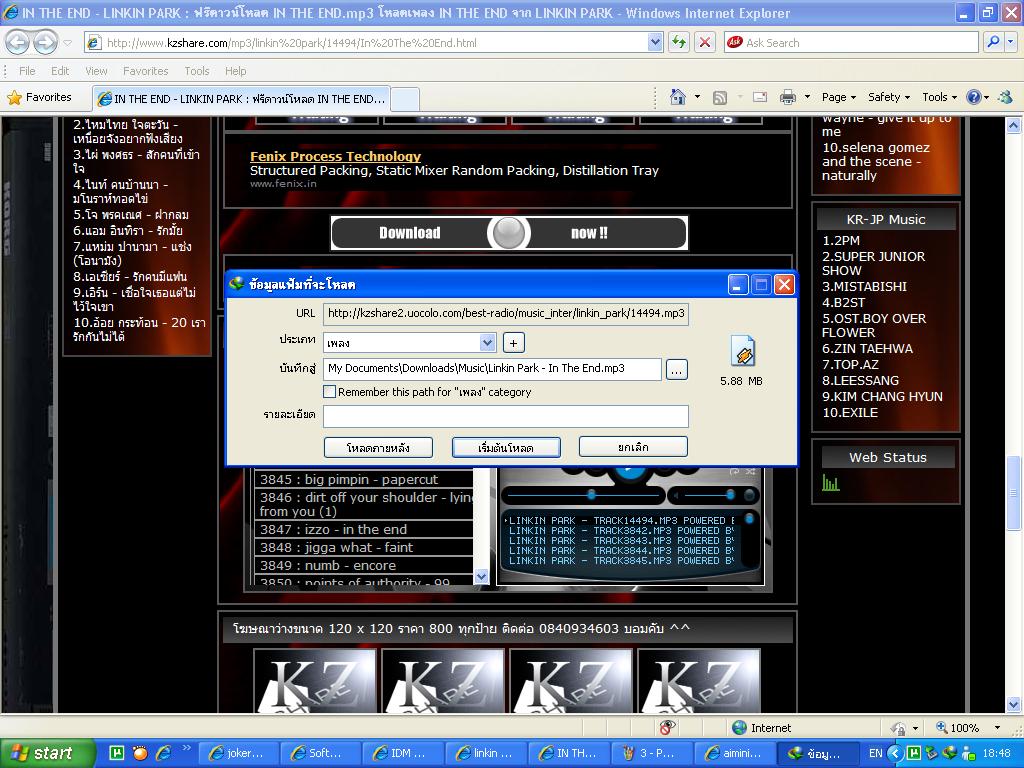The image size is (1024, 768).
Task: Expand the Safety menu dropdown
Action: point(889,97)
